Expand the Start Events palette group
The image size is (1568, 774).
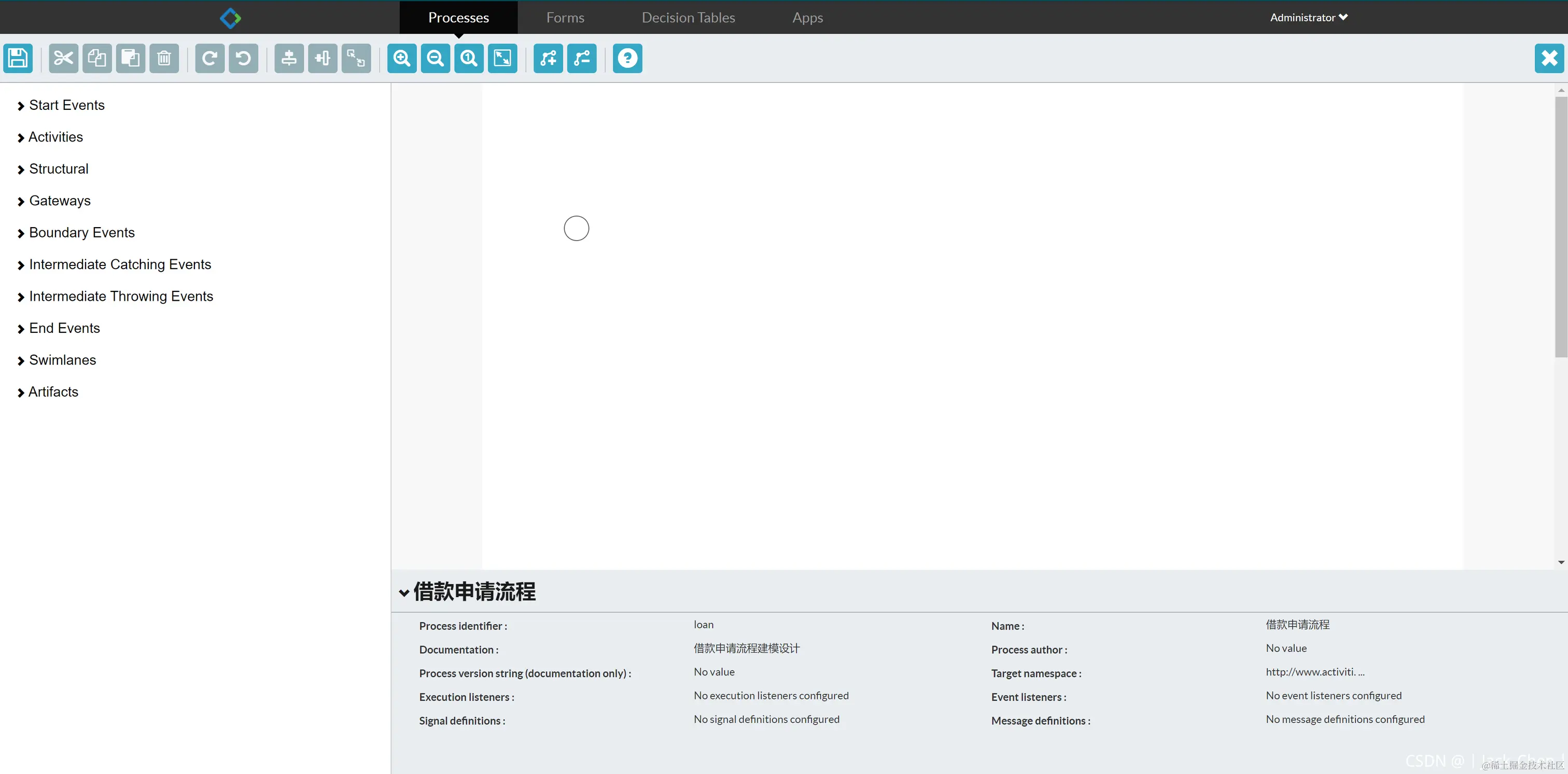pyautogui.click(x=66, y=105)
